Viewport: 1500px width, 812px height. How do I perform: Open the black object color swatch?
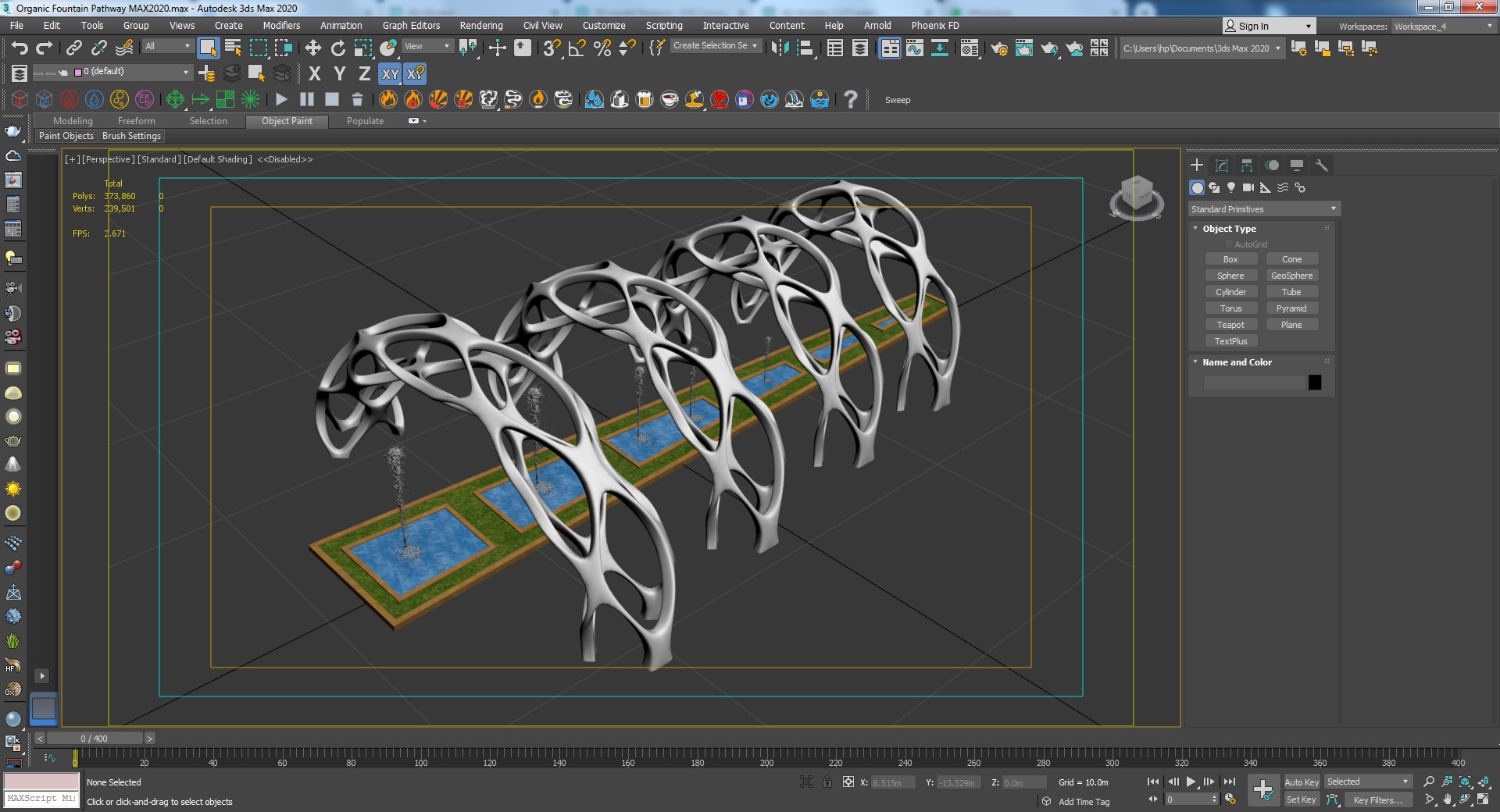point(1315,383)
